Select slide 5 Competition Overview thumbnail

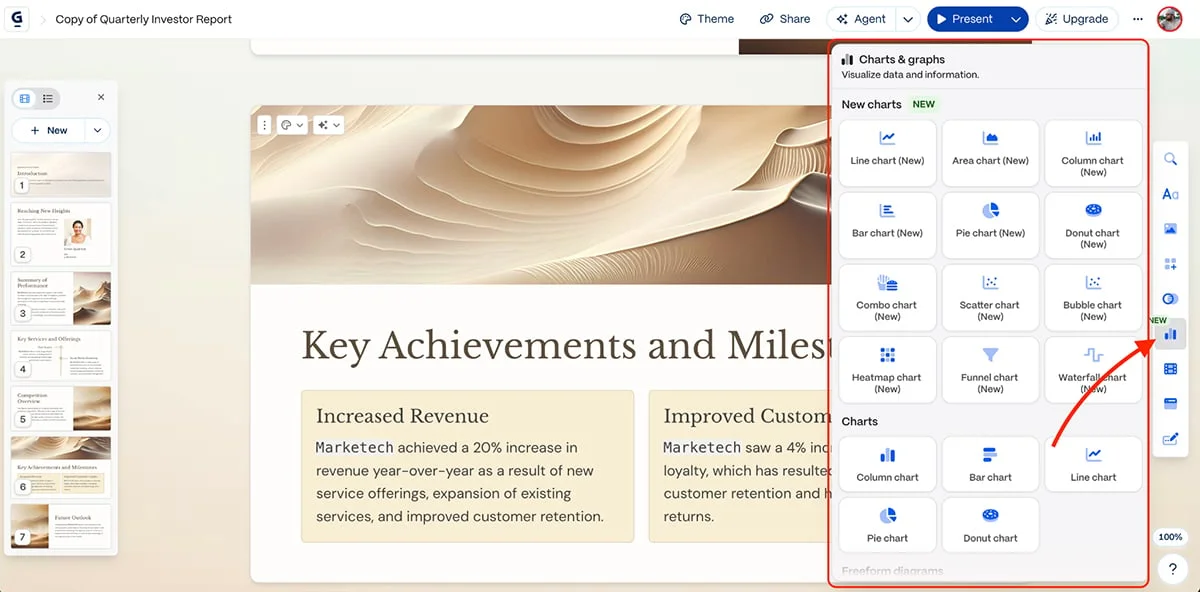click(61, 408)
